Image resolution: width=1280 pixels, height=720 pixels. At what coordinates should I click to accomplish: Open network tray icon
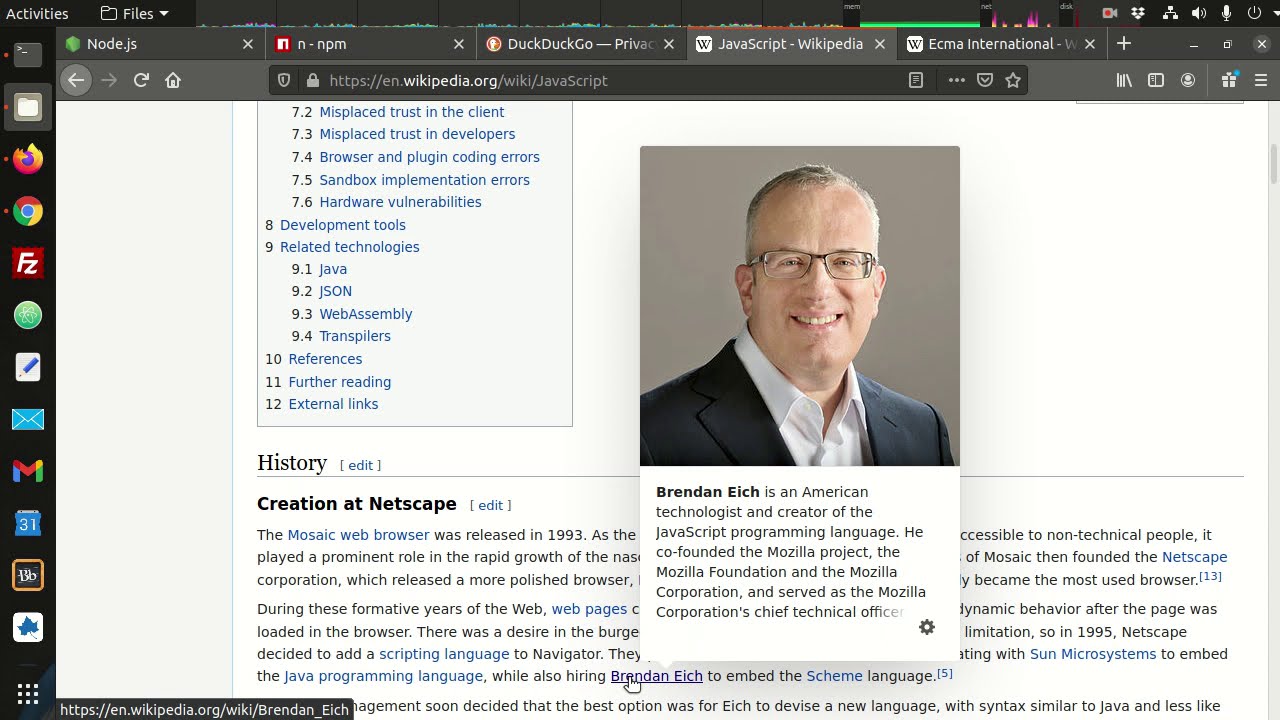tap(1171, 13)
